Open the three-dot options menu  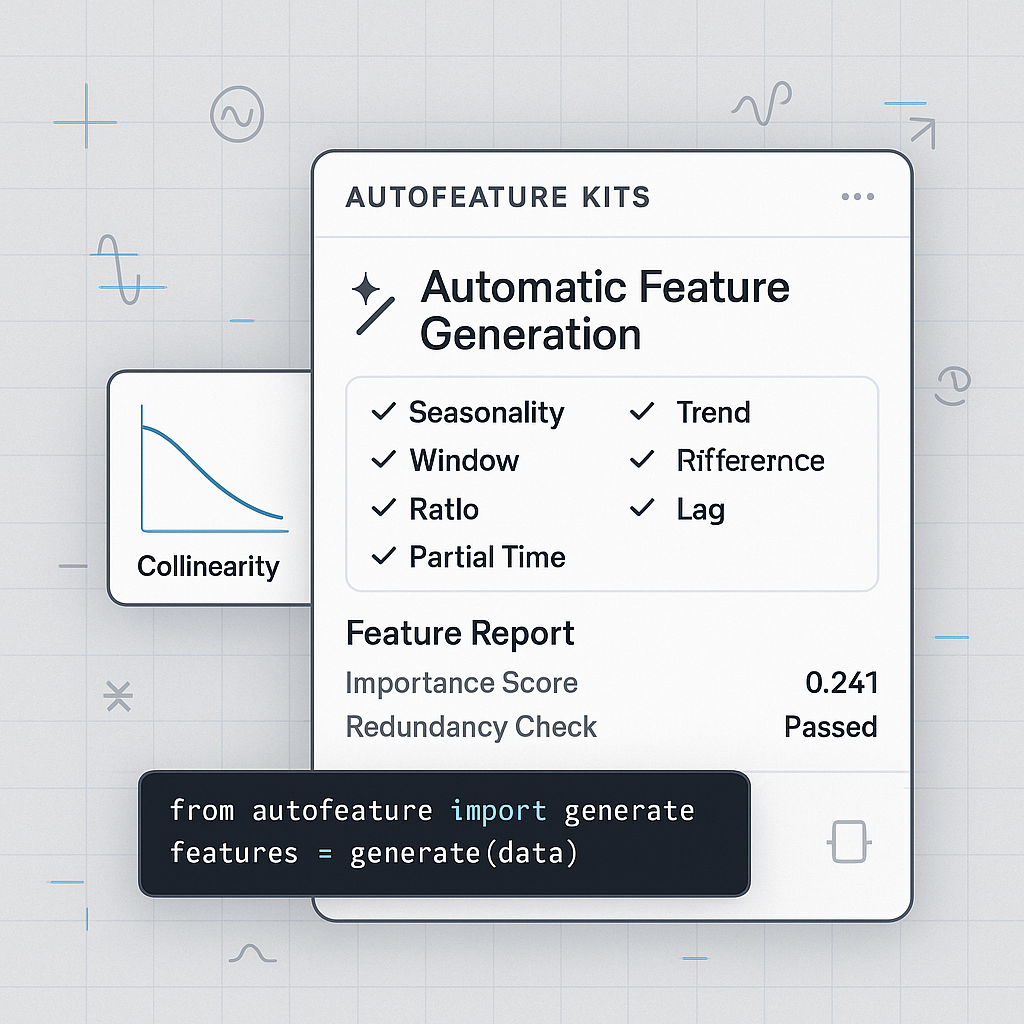tap(857, 197)
